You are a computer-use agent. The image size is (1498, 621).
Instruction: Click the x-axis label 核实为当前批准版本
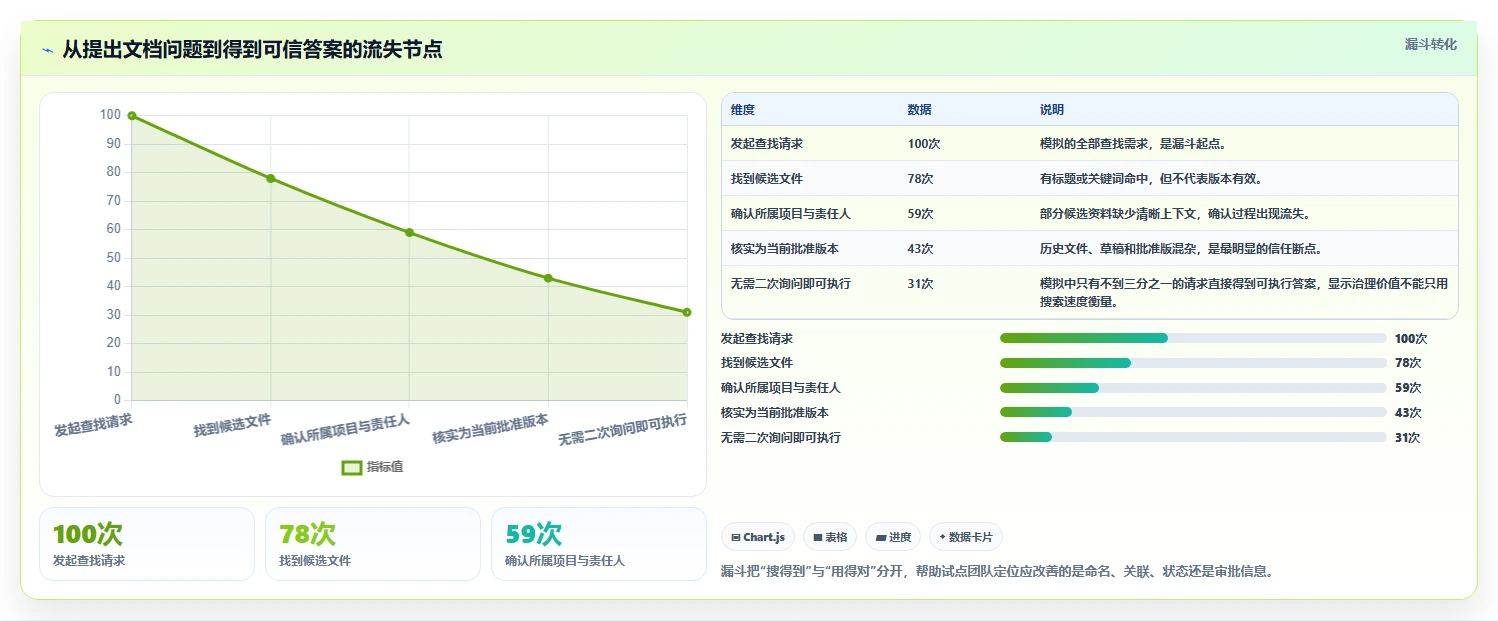[x=490, y=429]
